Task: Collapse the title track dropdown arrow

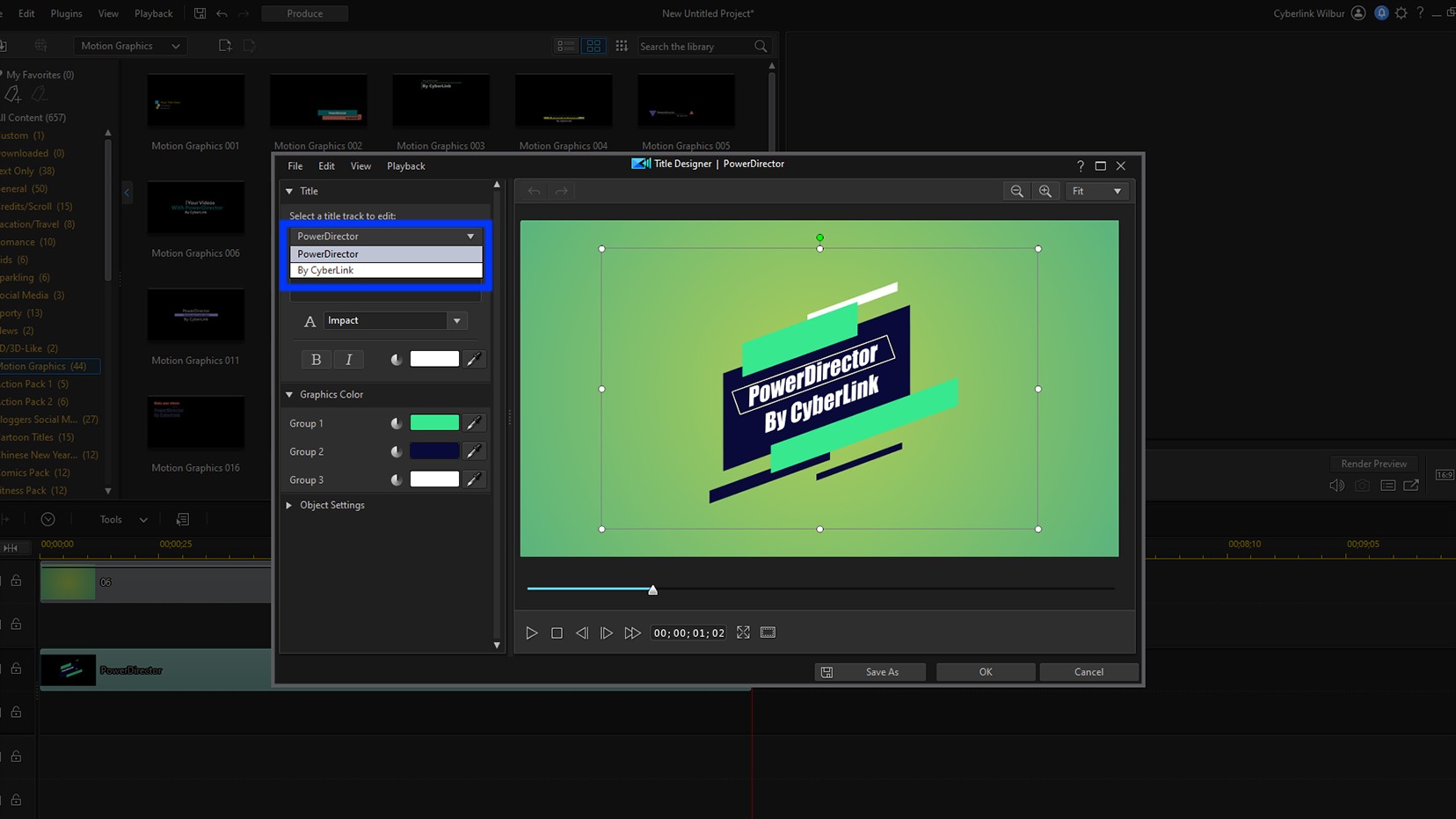Action: pyautogui.click(x=470, y=236)
